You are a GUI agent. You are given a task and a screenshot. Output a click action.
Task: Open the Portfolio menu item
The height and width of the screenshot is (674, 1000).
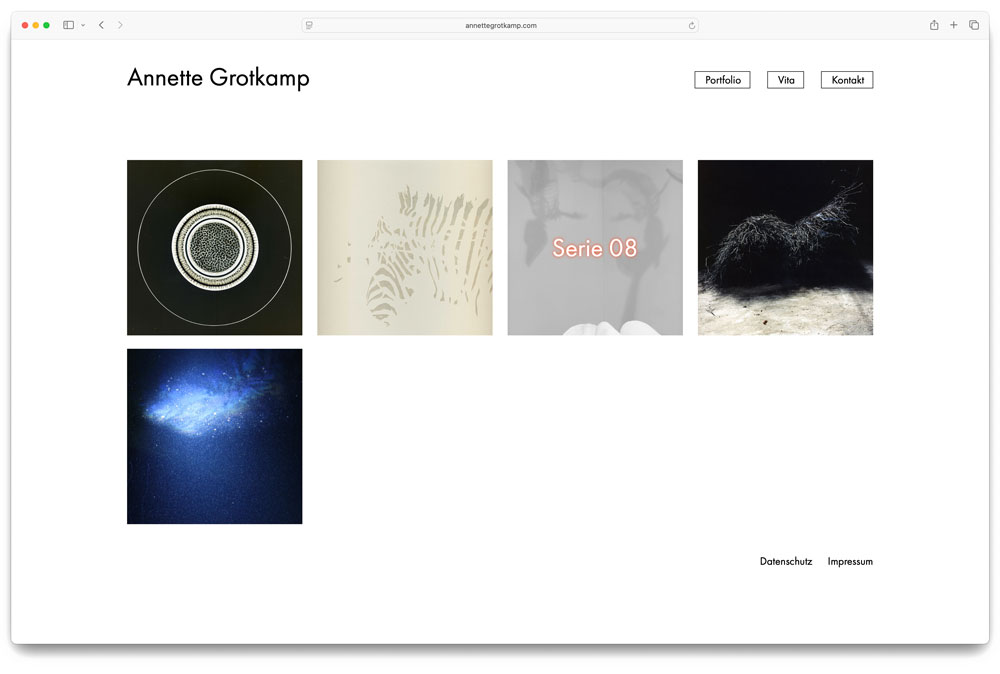[722, 80]
